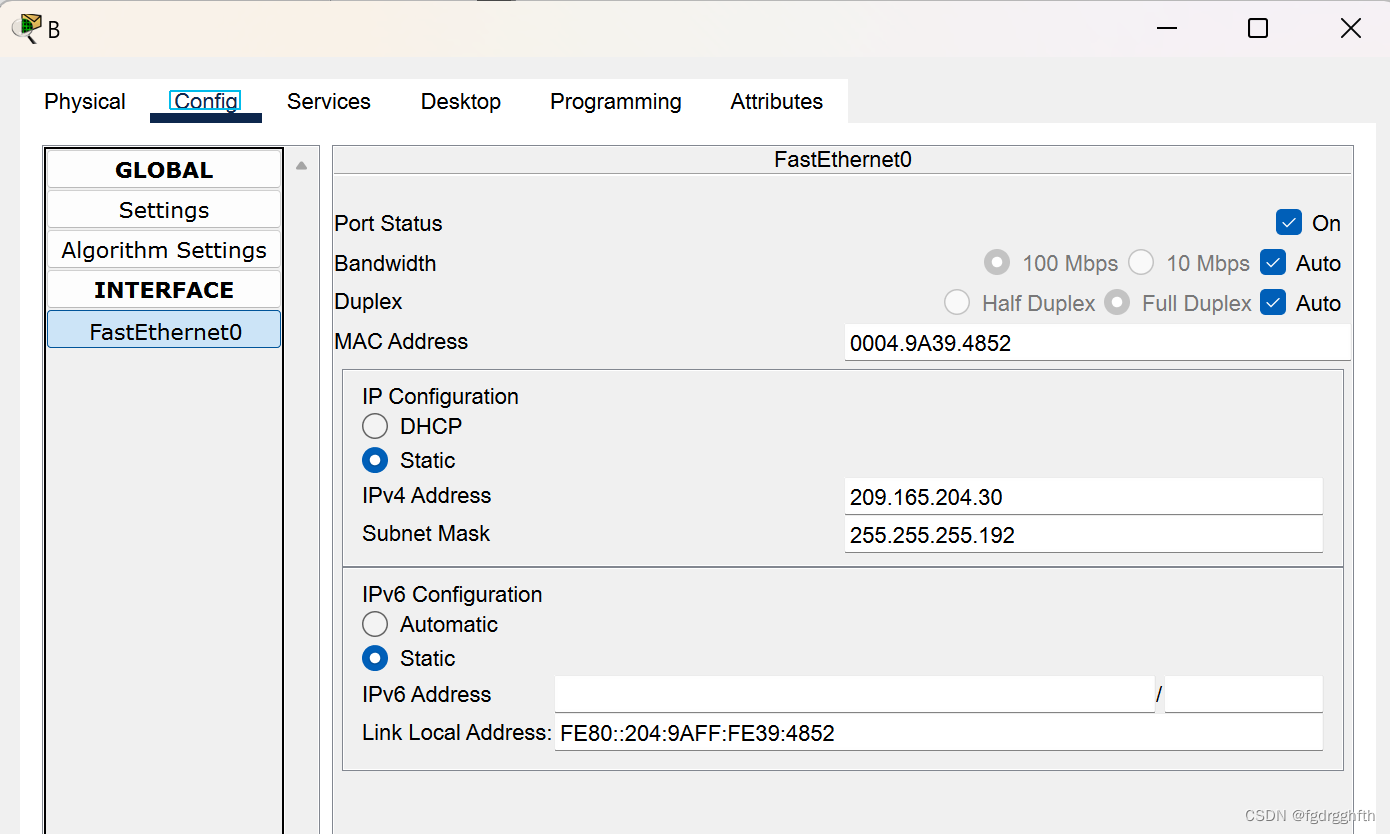Image resolution: width=1390 pixels, height=834 pixels.
Task: Minimize the B window
Action: pyautogui.click(x=1167, y=28)
